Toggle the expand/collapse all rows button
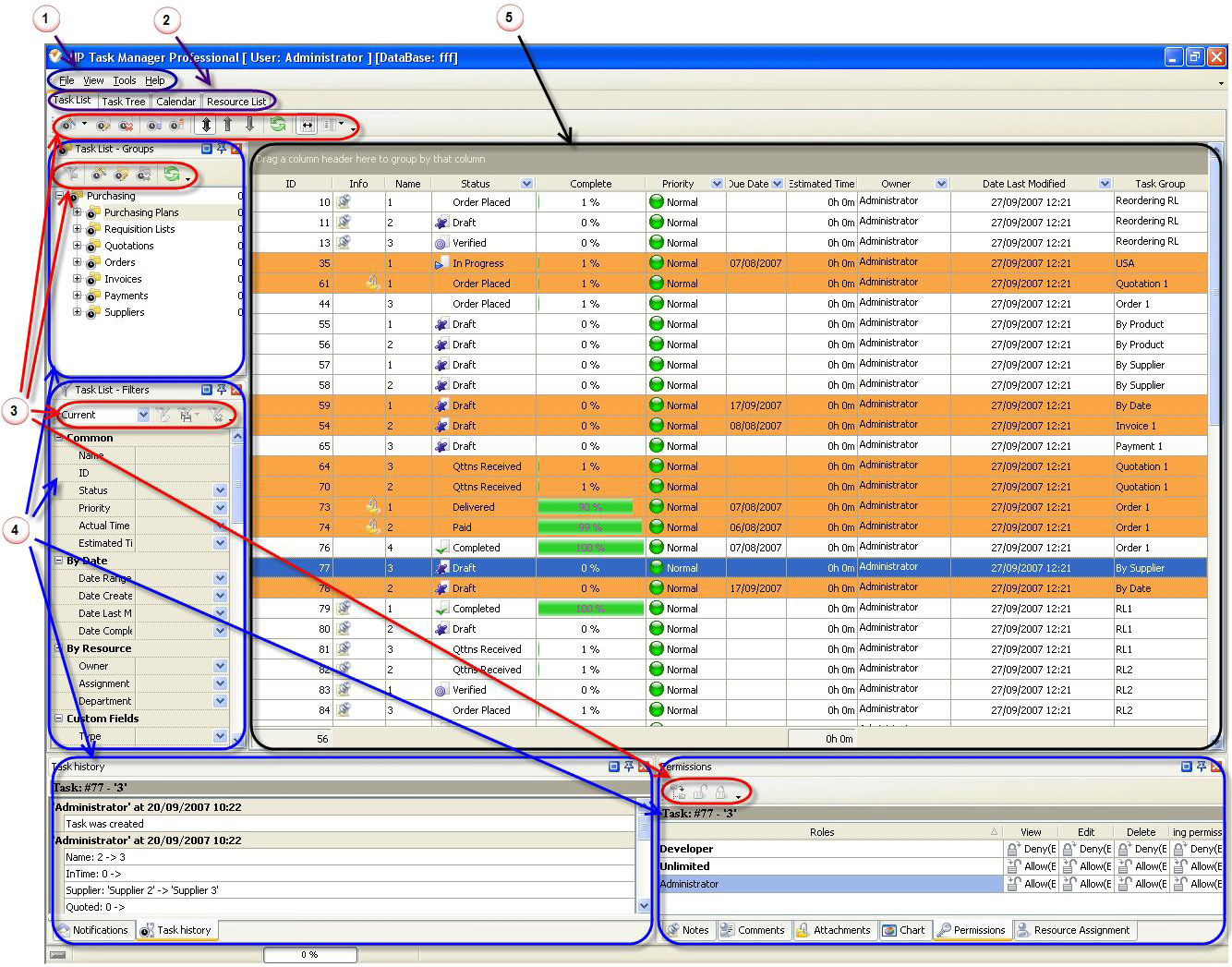Screen dimensions: 1232x967 pos(206,124)
